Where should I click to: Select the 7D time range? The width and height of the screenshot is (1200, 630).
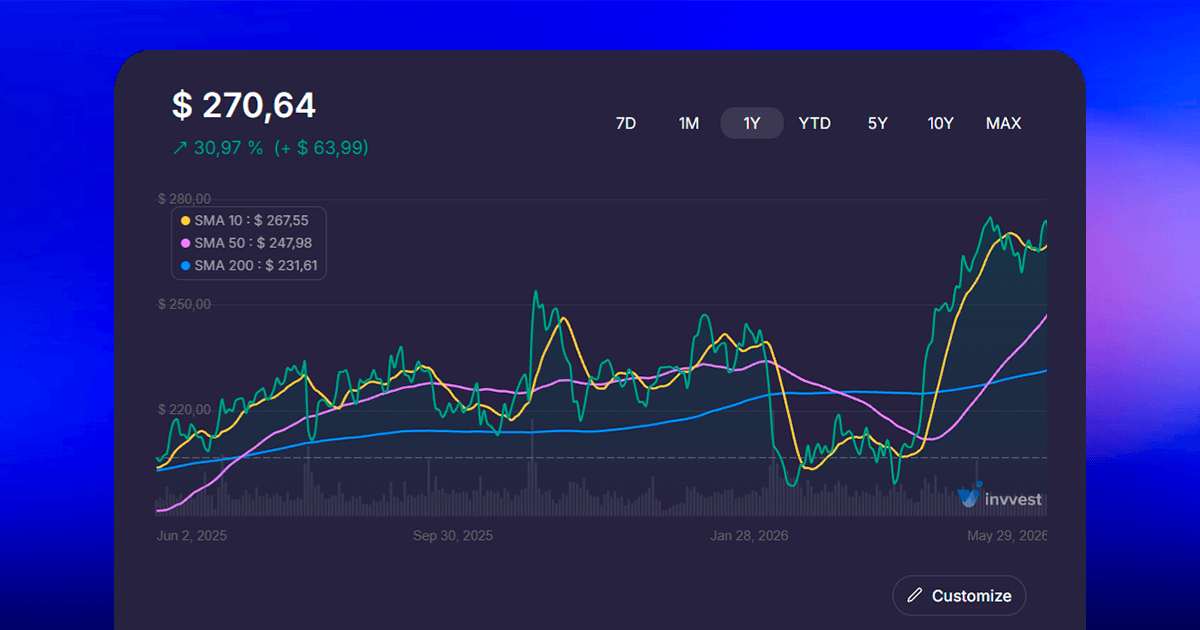625,124
